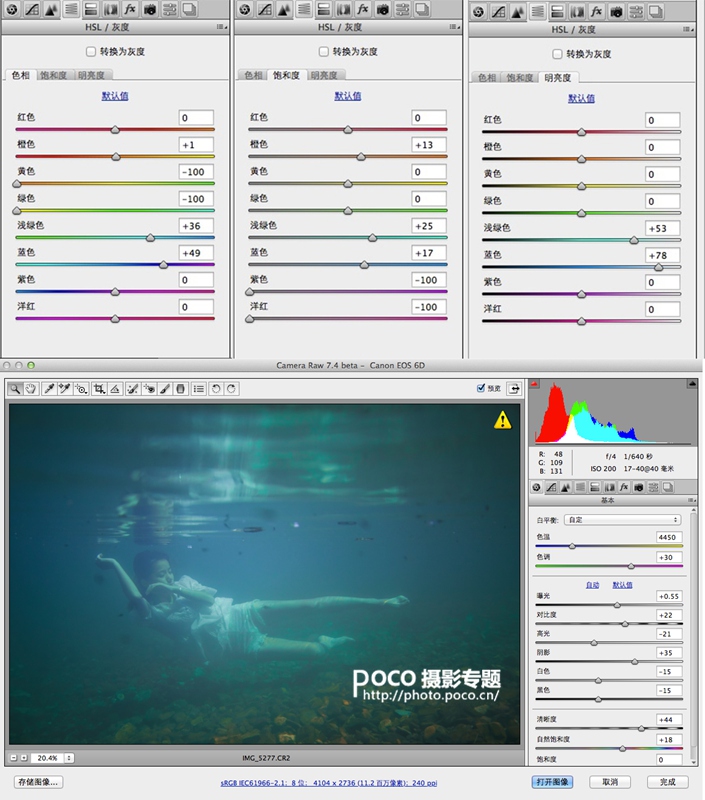Image resolution: width=705 pixels, height=800 pixels.
Task: Click 黄色 hue value field showing -100
Action: 196,172
